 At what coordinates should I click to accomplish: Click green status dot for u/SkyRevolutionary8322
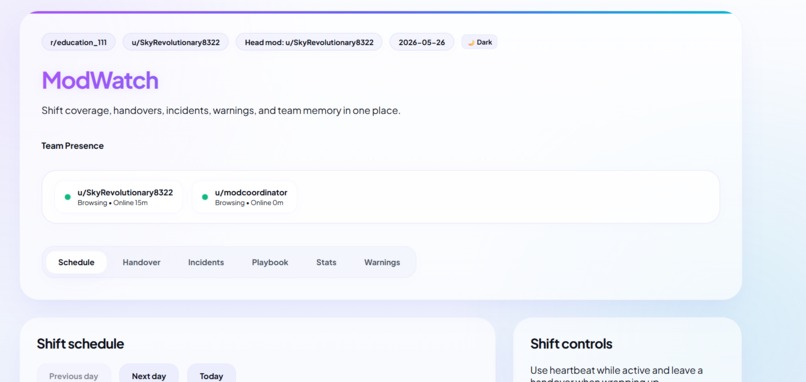(x=67, y=197)
